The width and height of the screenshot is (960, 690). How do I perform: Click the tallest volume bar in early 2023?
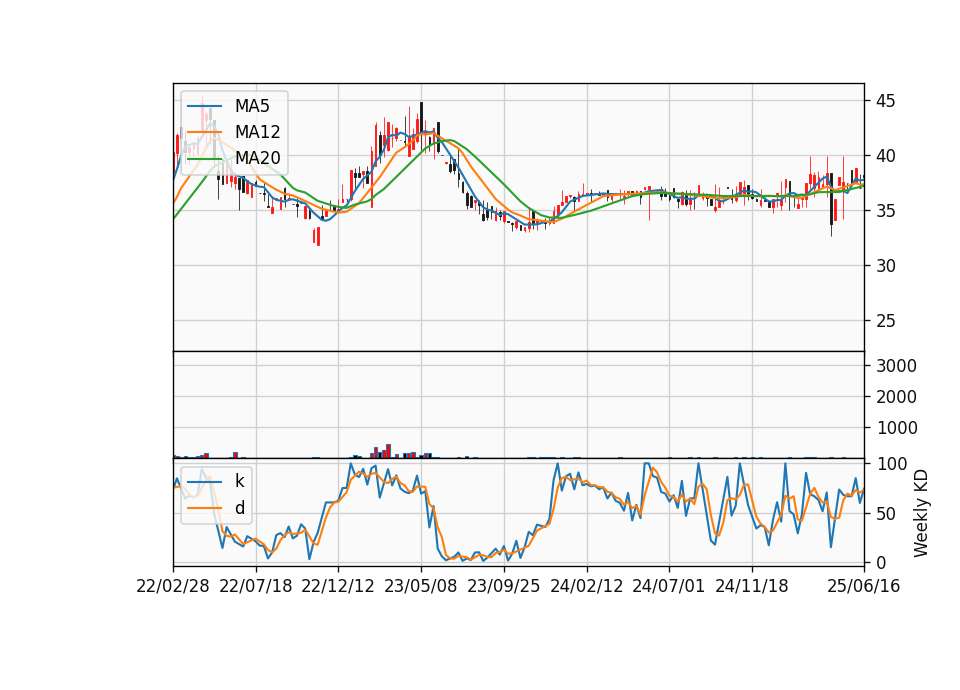(x=388, y=451)
